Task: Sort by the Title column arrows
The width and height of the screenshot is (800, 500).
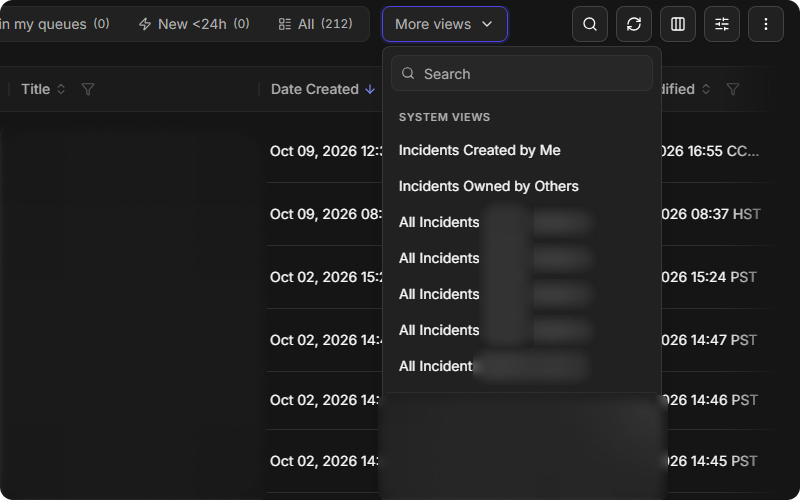Action: click(x=61, y=89)
